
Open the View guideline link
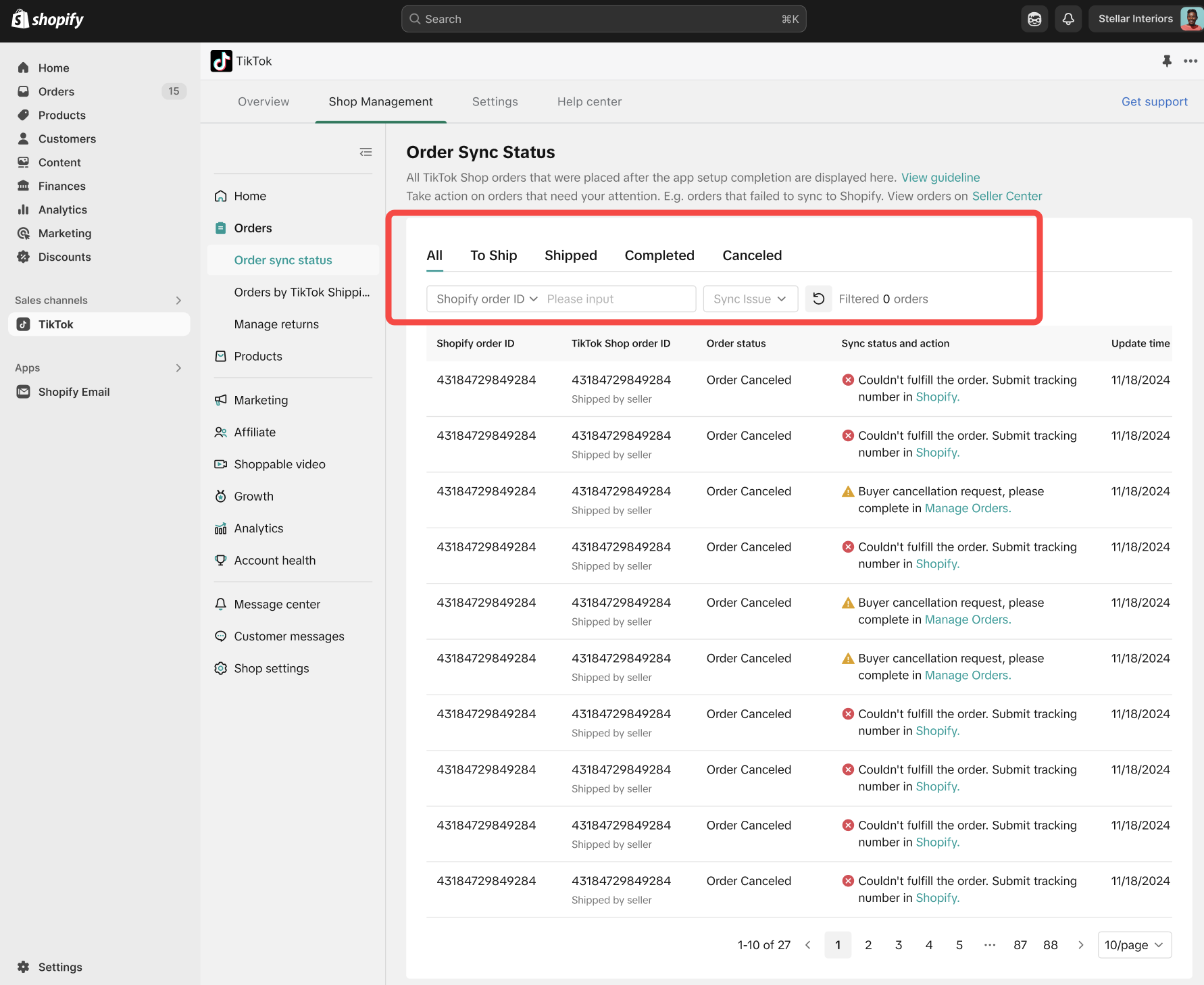(x=940, y=178)
